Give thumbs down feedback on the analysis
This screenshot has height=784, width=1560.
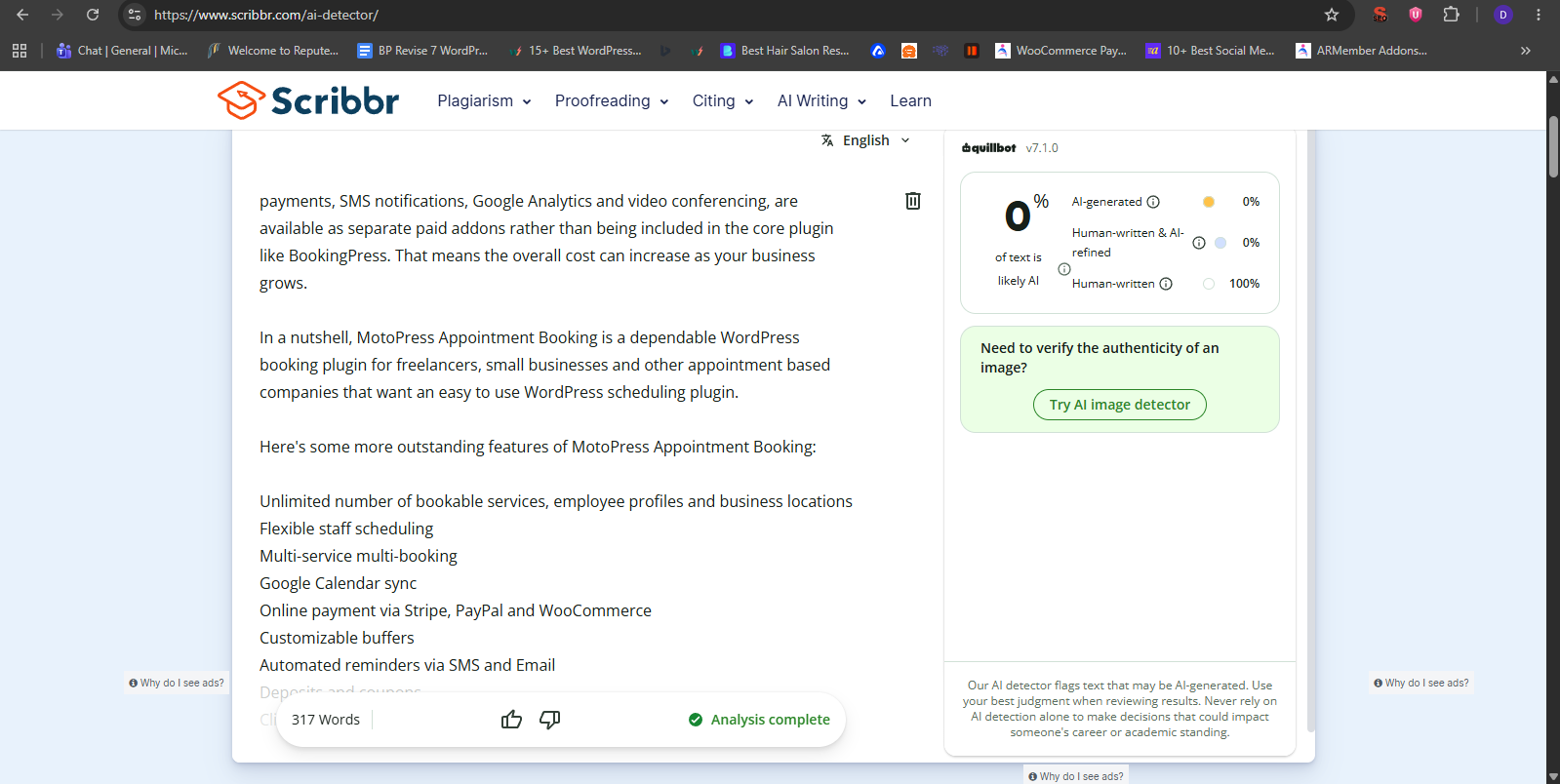pyautogui.click(x=550, y=720)
